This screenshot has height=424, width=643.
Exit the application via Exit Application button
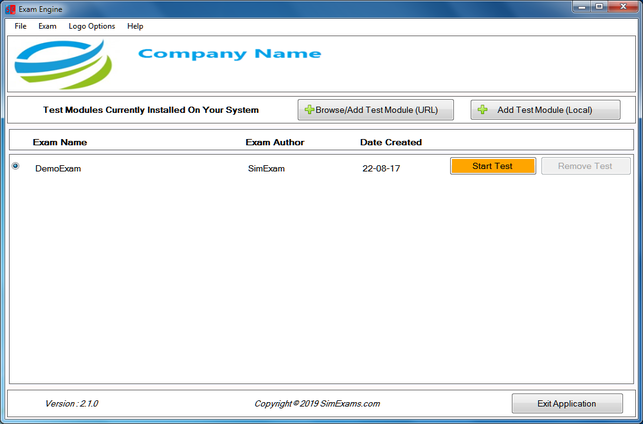click(567, 403)
